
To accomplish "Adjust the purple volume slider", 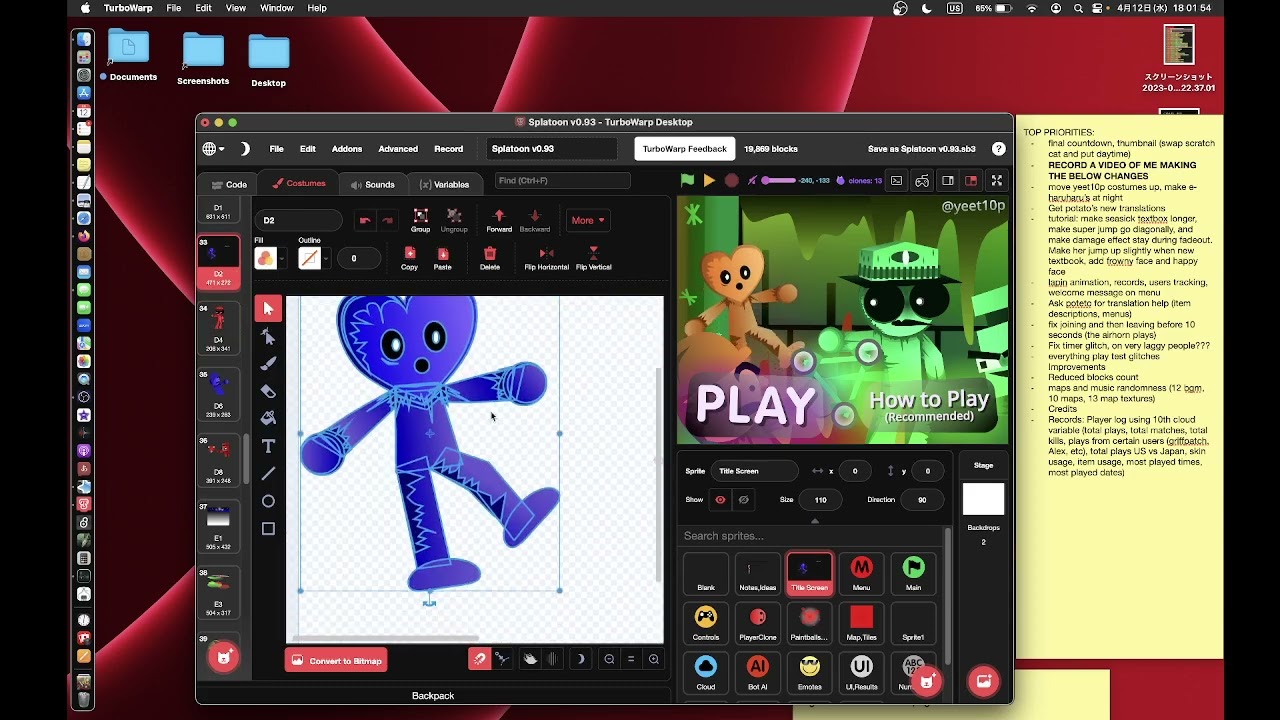I will (x=780, y=181).
